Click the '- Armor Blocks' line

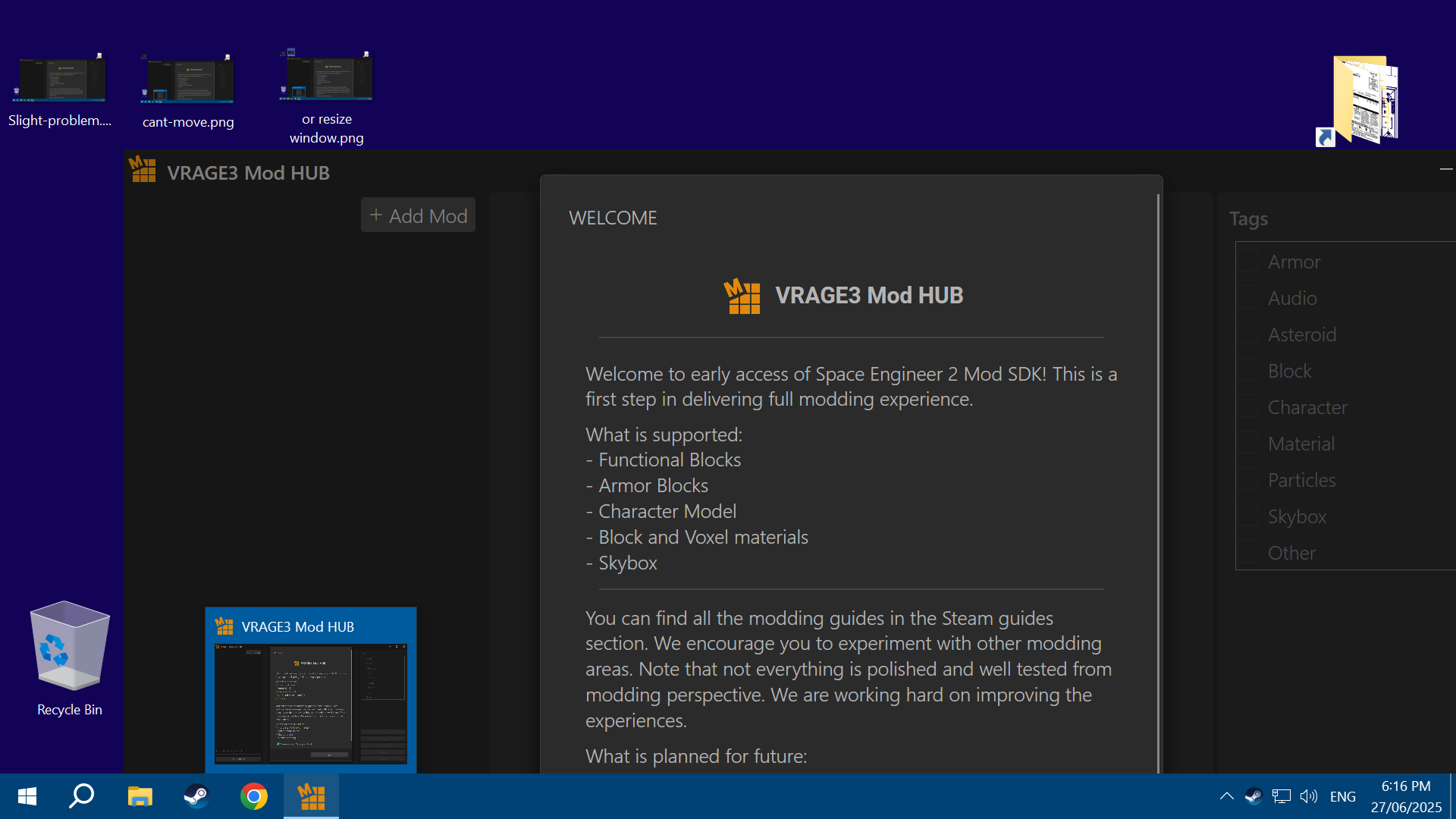tap(647, 485)
